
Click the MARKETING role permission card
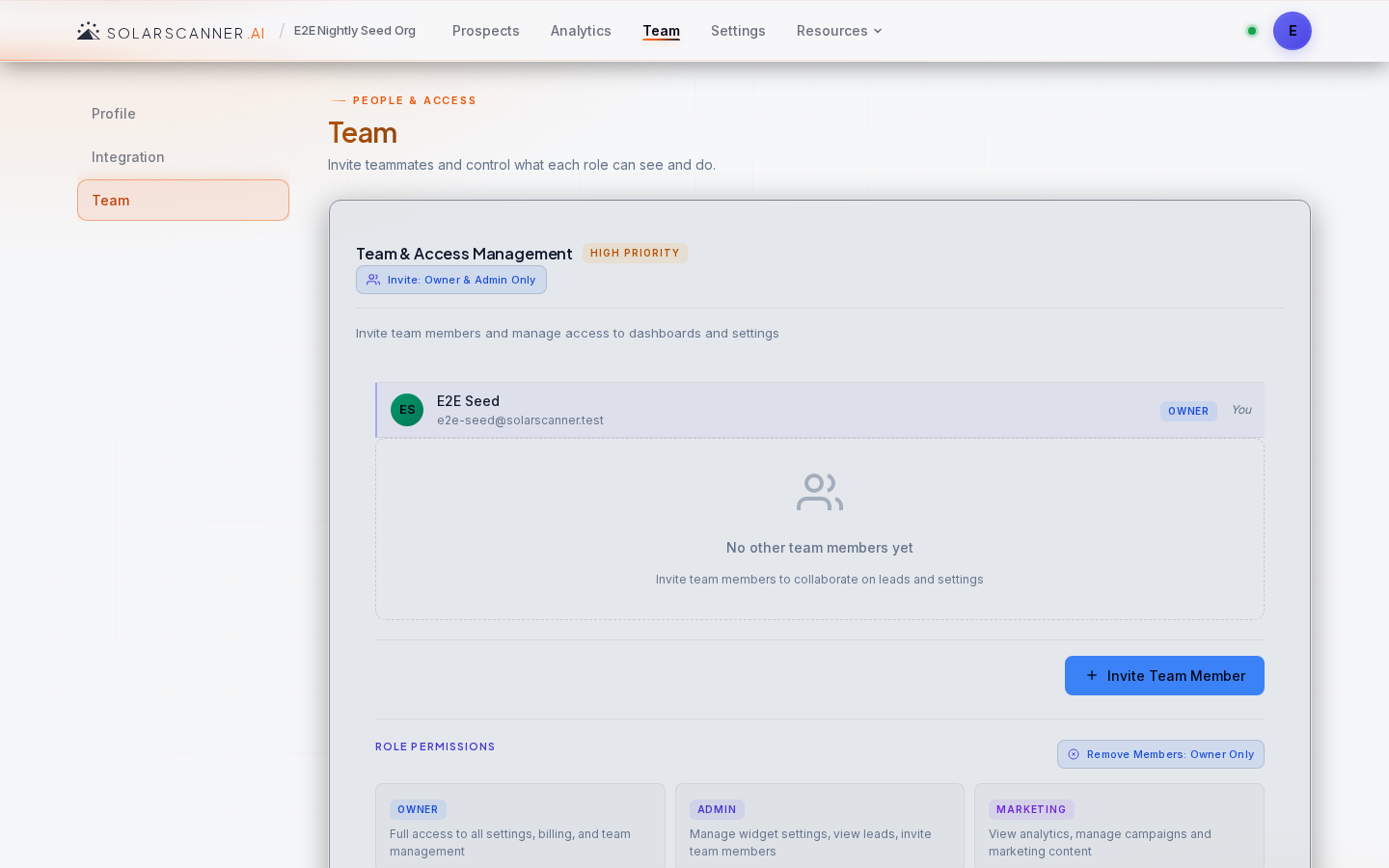click(1119, 826)
